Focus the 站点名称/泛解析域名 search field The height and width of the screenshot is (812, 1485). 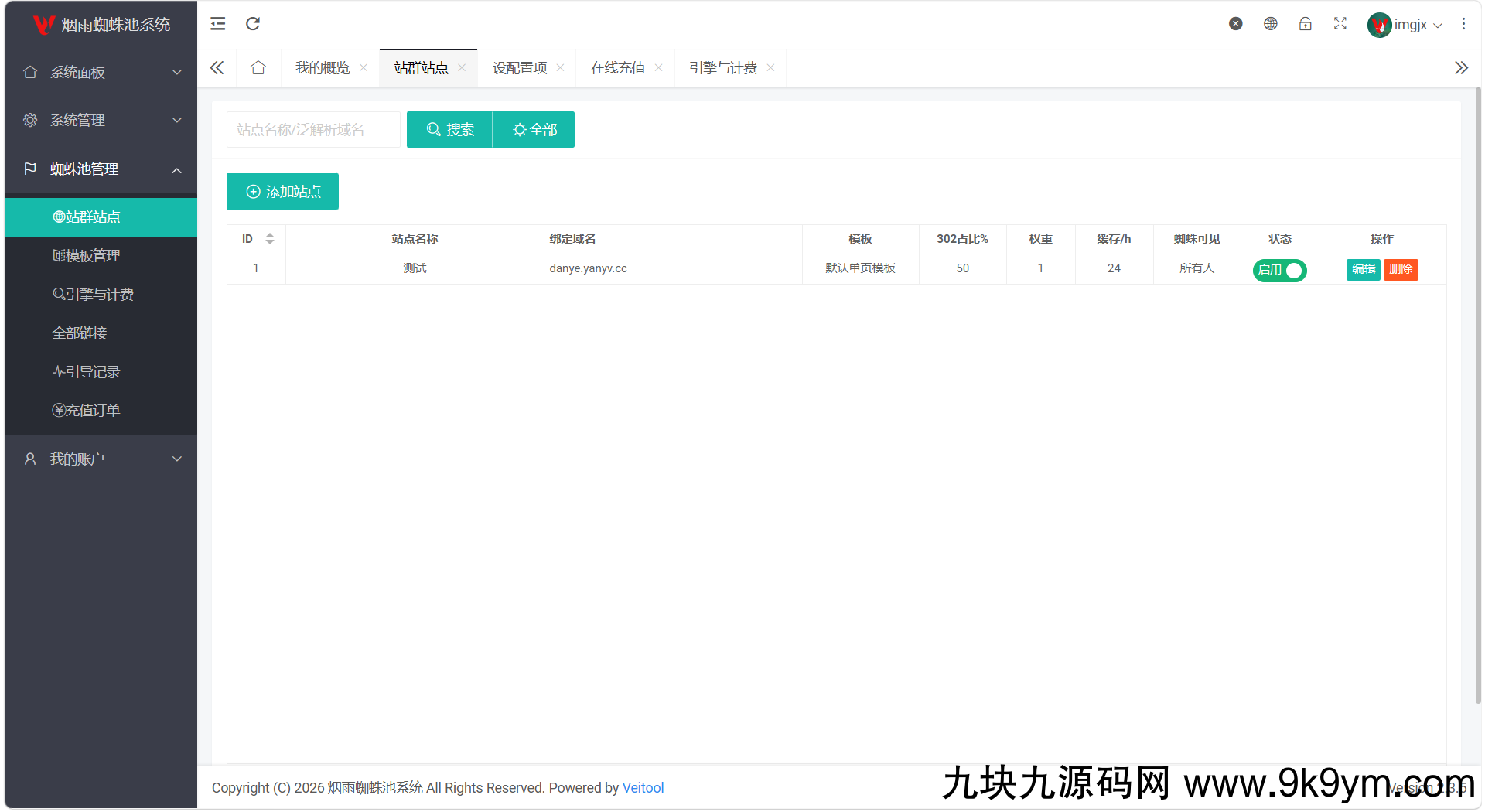click(x=313, y=129)
